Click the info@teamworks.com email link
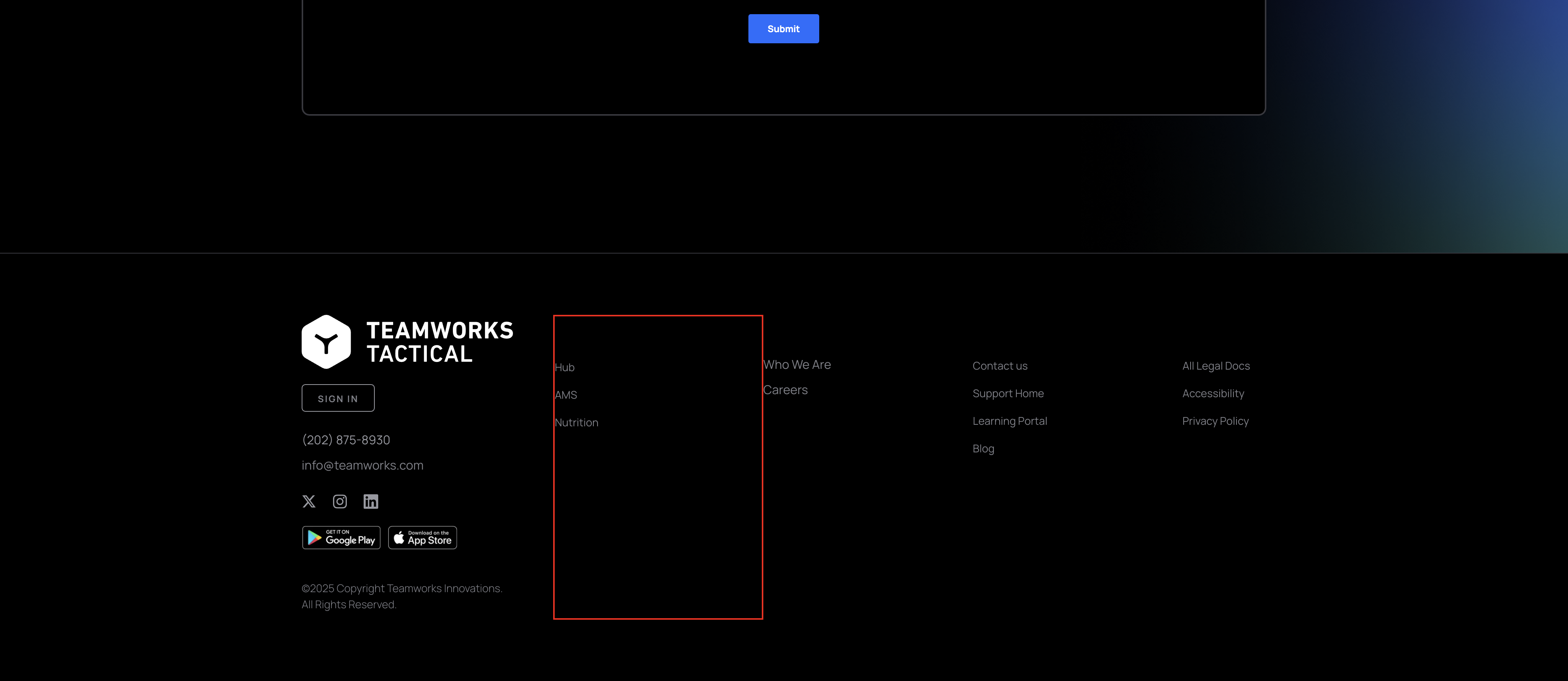This screenshot has width=1568, height=681. 362,465
